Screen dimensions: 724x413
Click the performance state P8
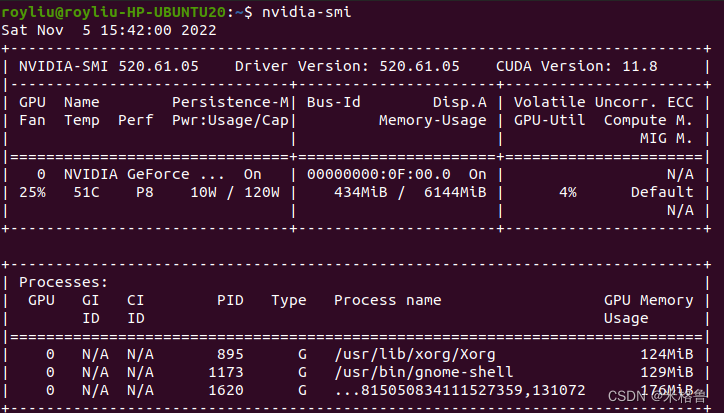tap(145, 192)
